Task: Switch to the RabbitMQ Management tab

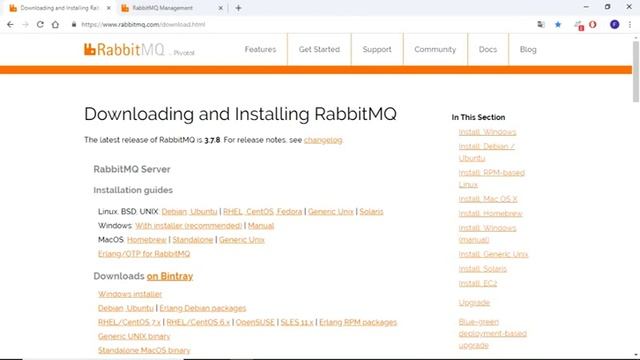Action: click(x=171, y=8)
